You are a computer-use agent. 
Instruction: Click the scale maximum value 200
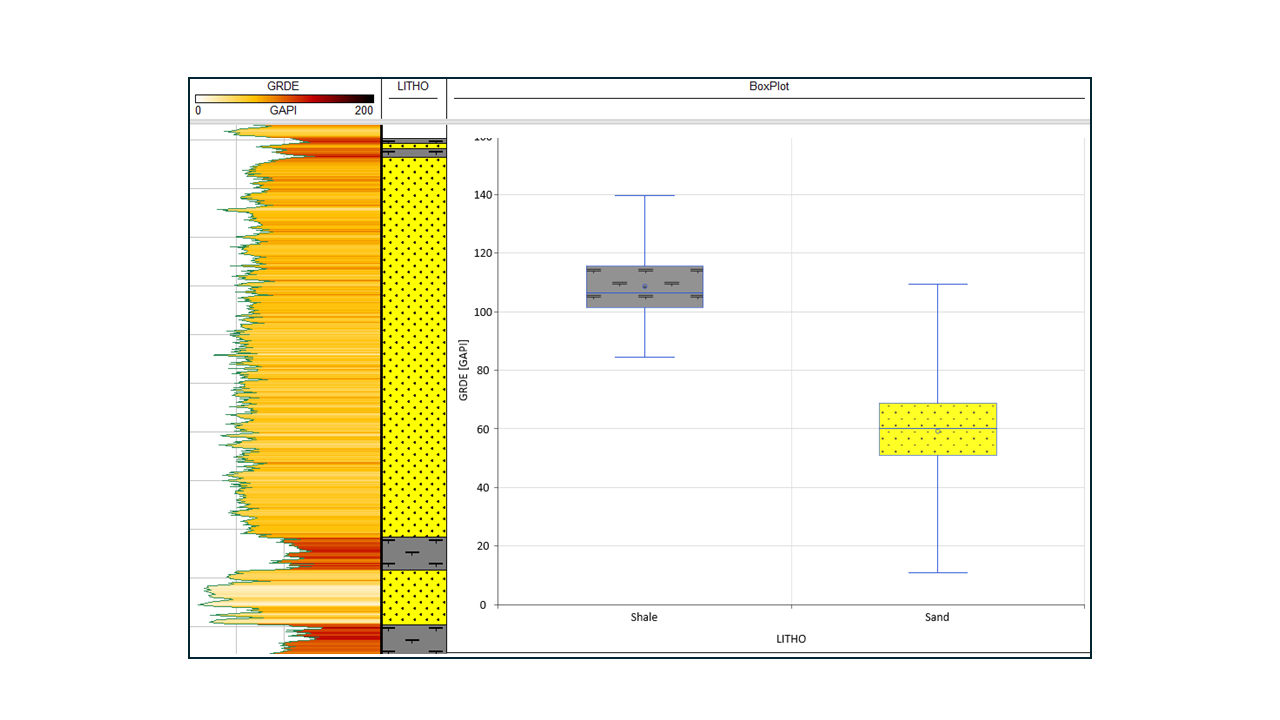(x=364, y=111)
